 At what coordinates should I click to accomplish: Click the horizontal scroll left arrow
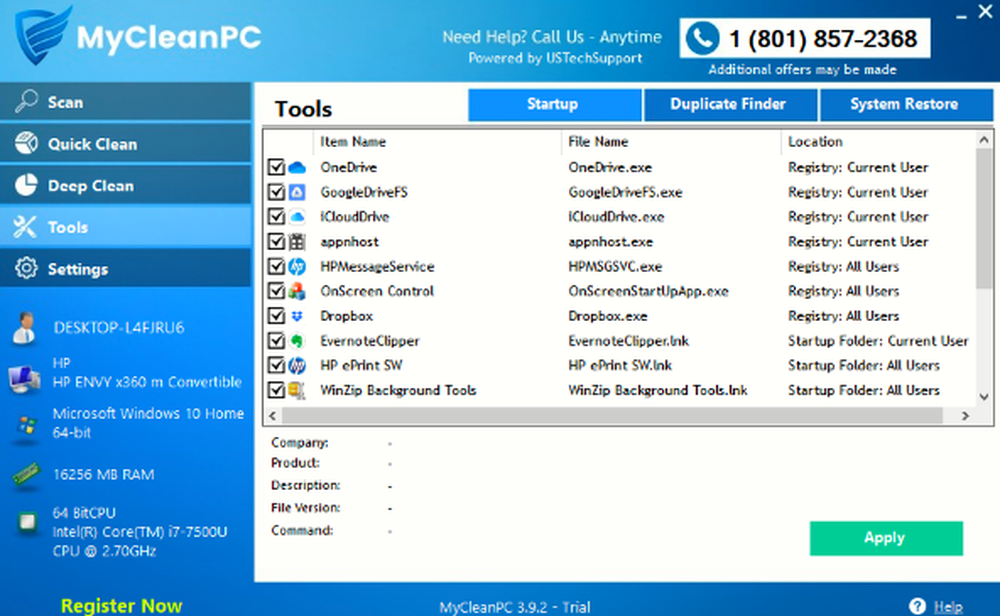point(272,416)
